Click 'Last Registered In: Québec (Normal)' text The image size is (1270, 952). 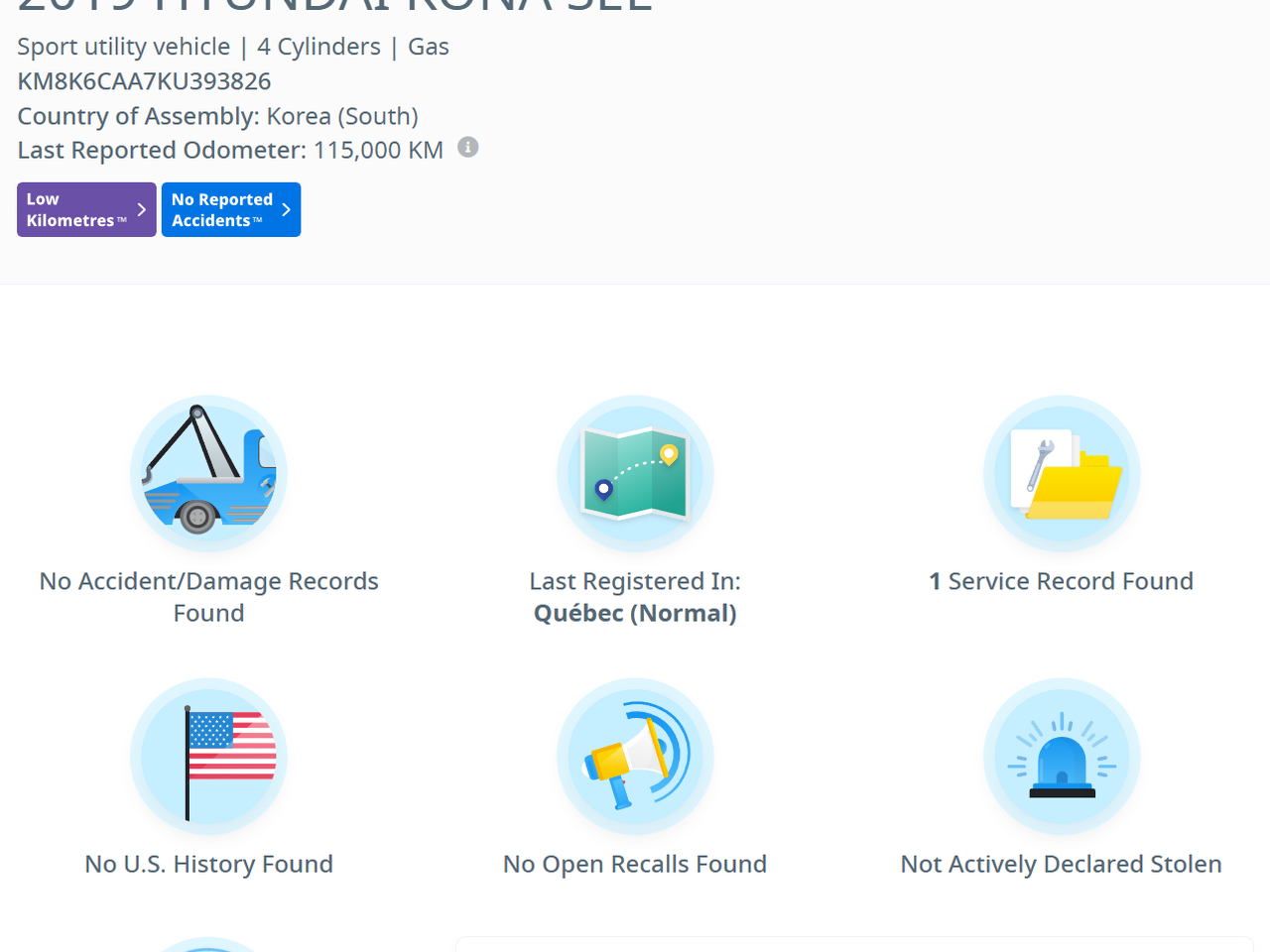(635, 597)
